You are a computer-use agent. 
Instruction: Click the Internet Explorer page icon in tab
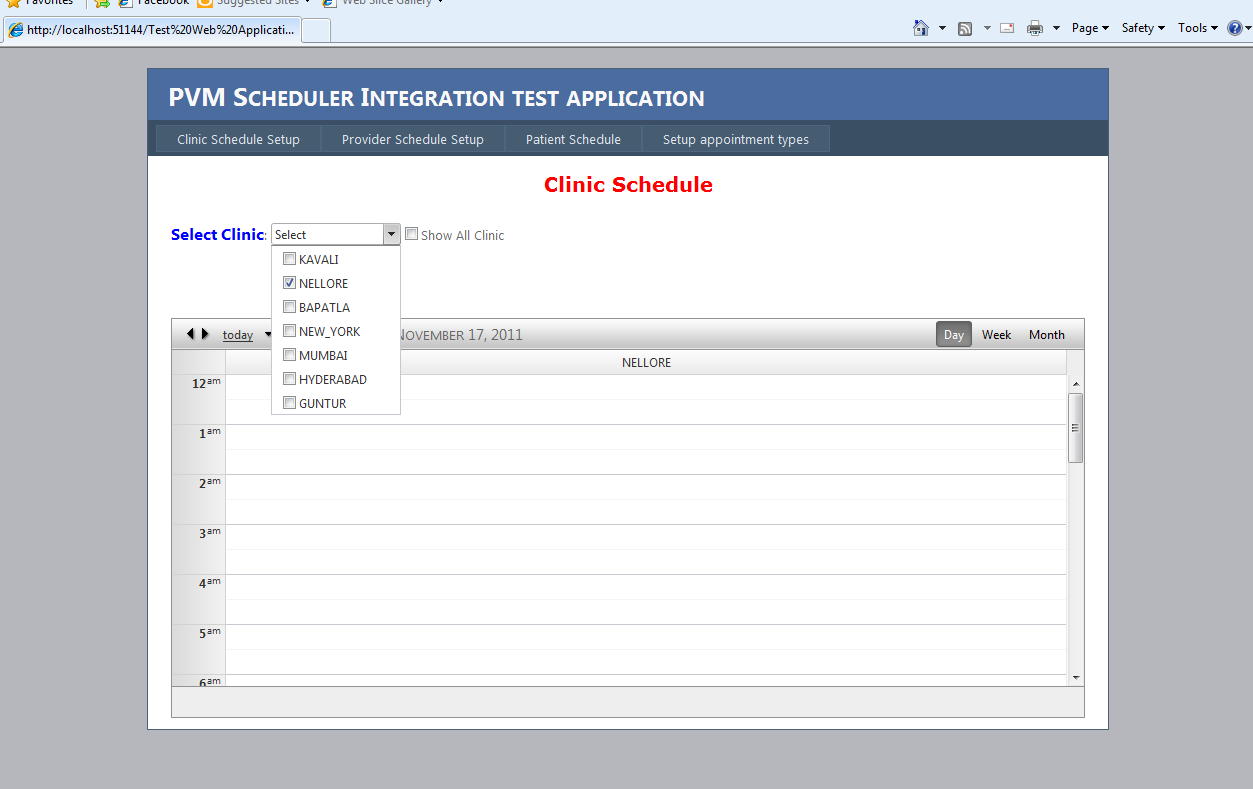[16, 30]
